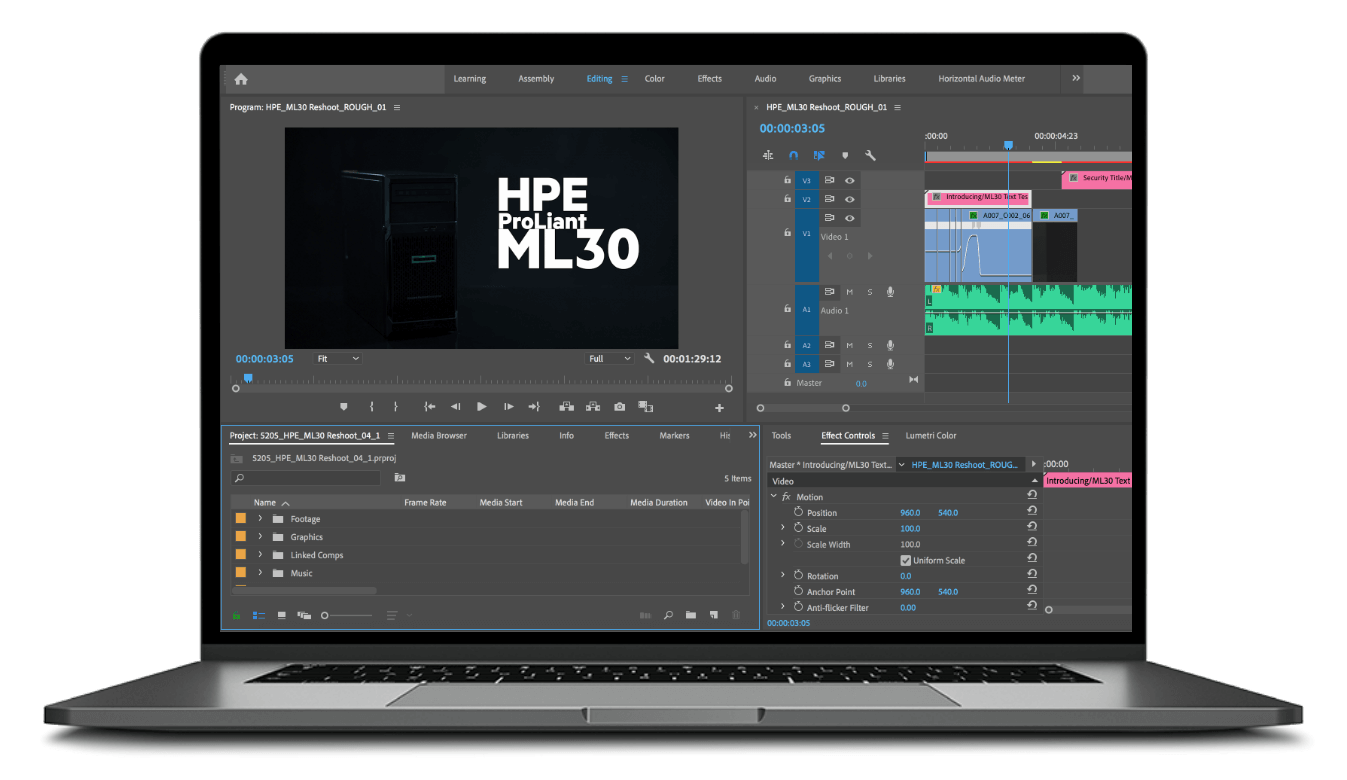Toggle Position animation stopwatch
The width and height of the screenshot is (1347, 780).
click(799, 512)
